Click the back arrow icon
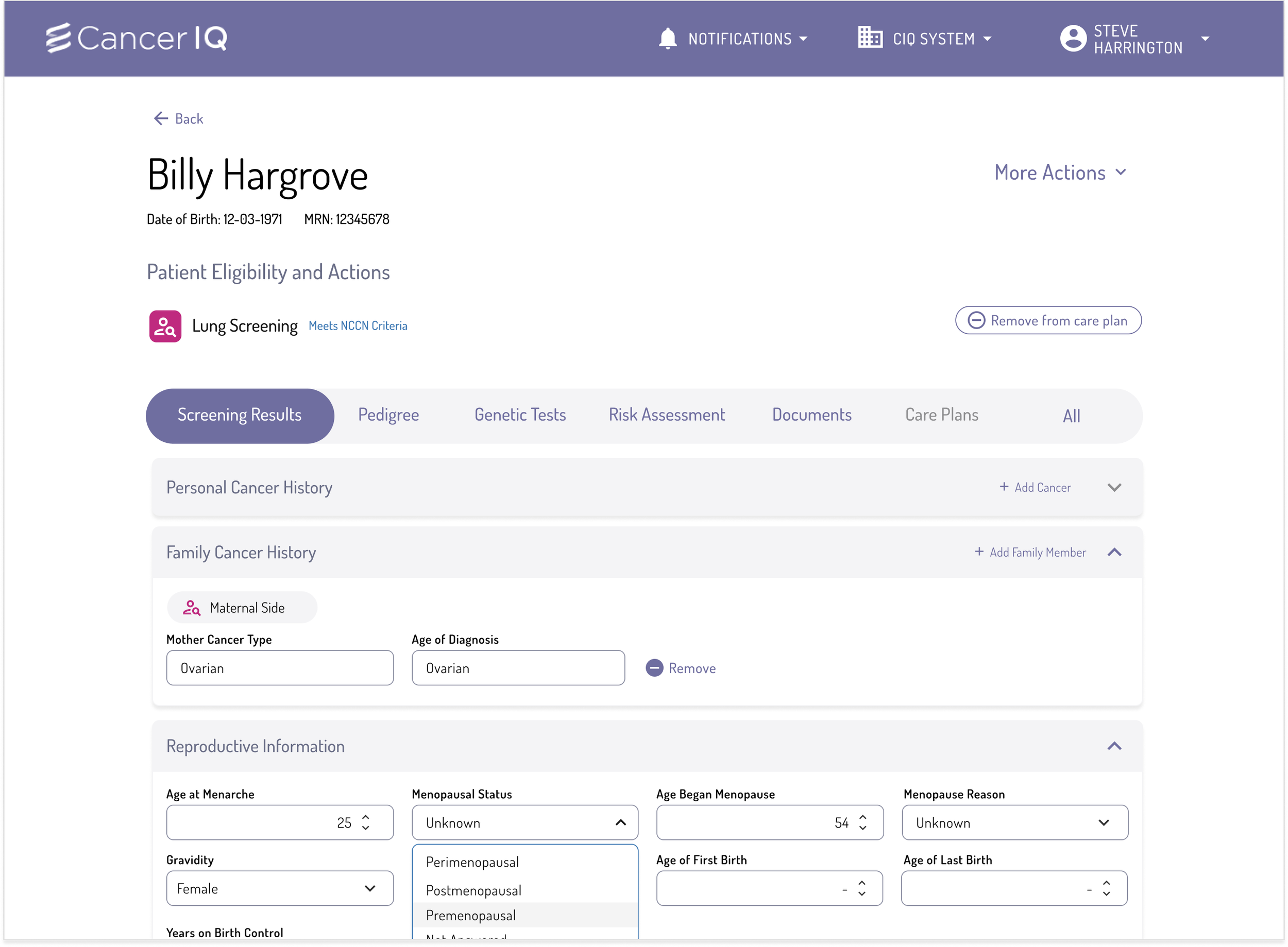Screen dimensions: 1288x947 pyautogui.click(x=161, y=118)
